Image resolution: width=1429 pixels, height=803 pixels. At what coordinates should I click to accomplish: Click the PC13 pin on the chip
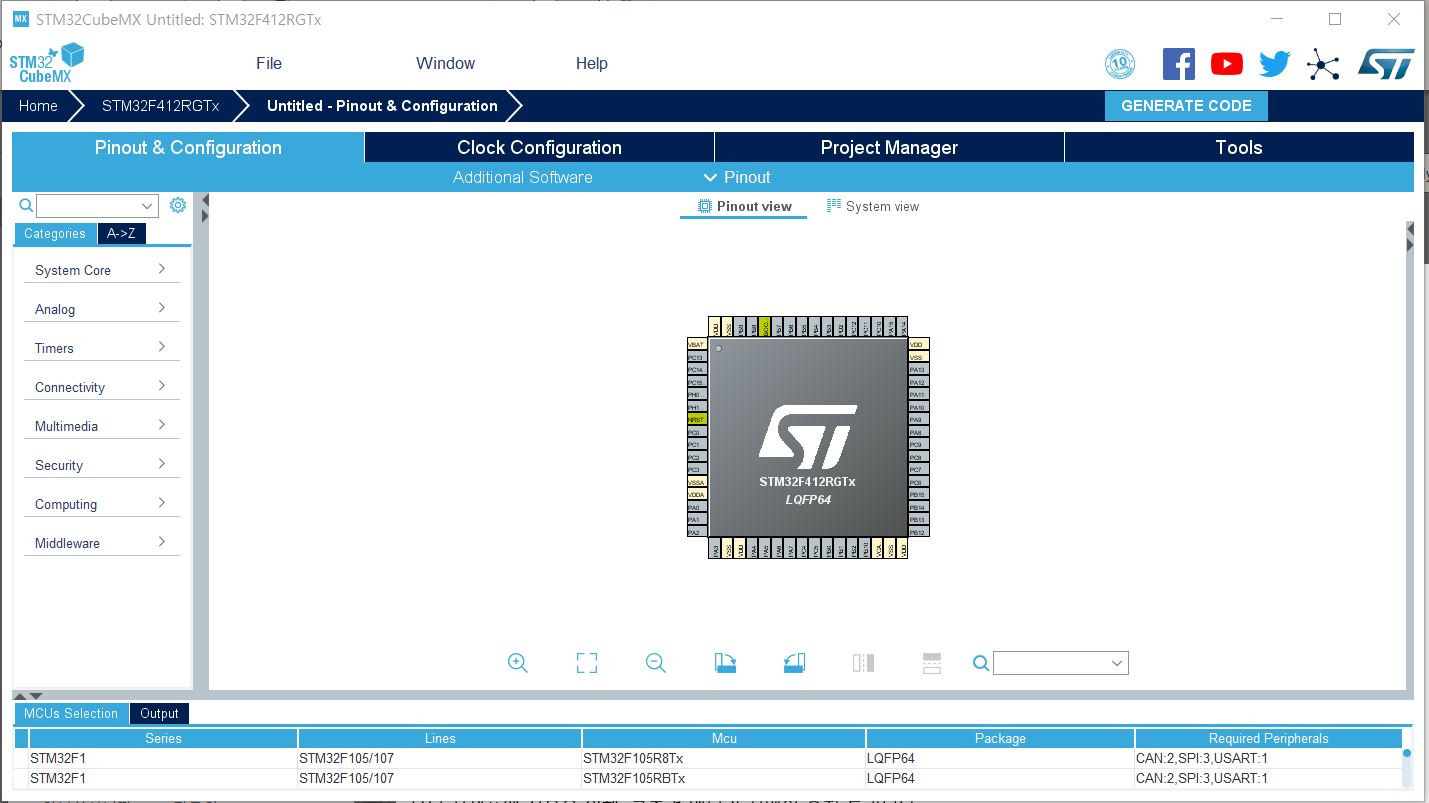pyautogui.click(x=697, y=357)
